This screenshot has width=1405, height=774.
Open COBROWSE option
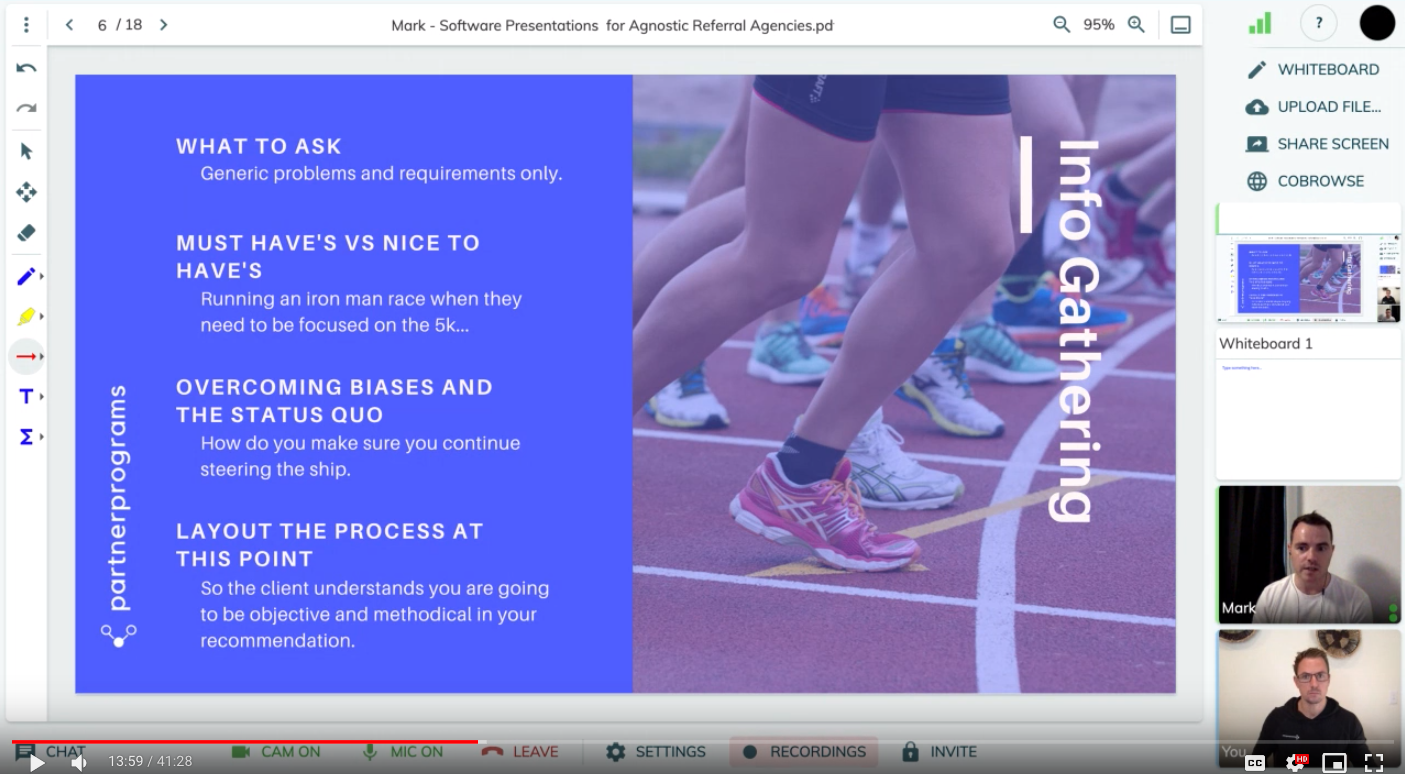tap(1305, 181)
